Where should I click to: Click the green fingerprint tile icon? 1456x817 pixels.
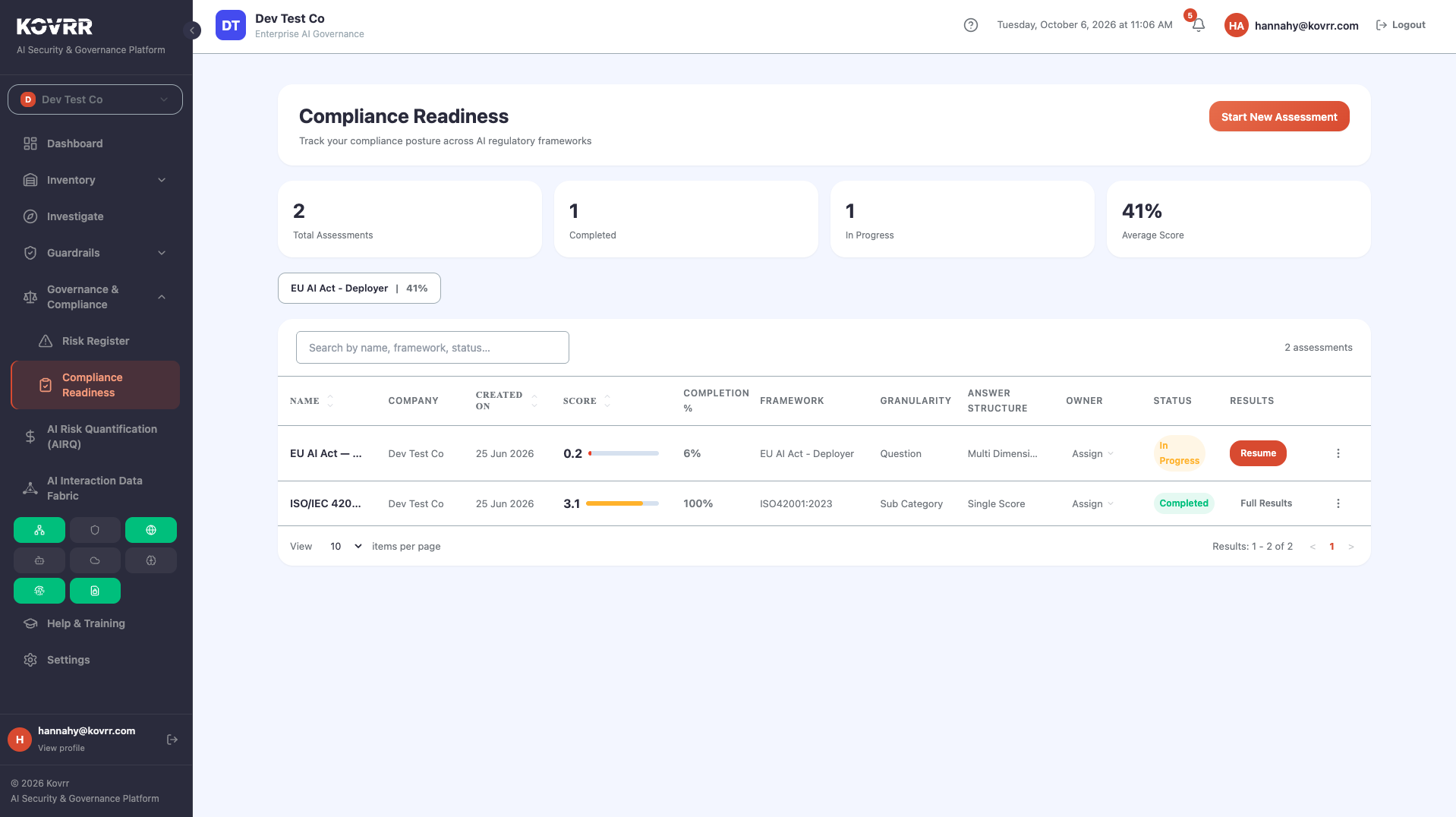(x=39, y=591)
